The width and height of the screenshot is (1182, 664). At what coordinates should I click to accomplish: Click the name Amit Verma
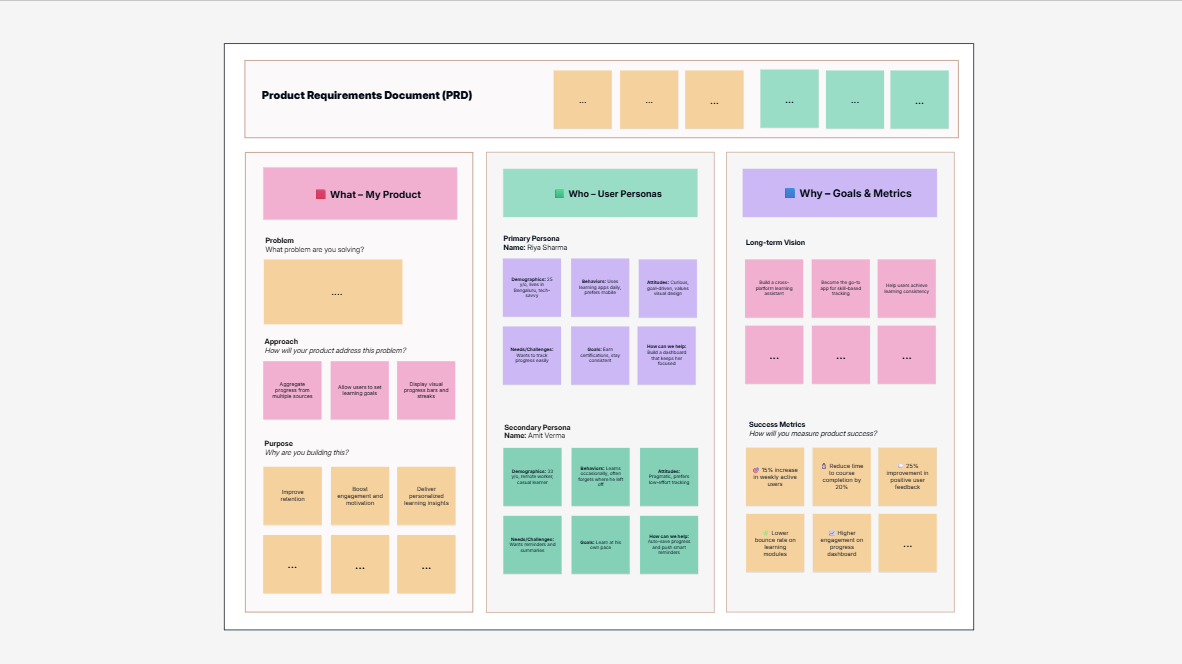coord(546,436)
